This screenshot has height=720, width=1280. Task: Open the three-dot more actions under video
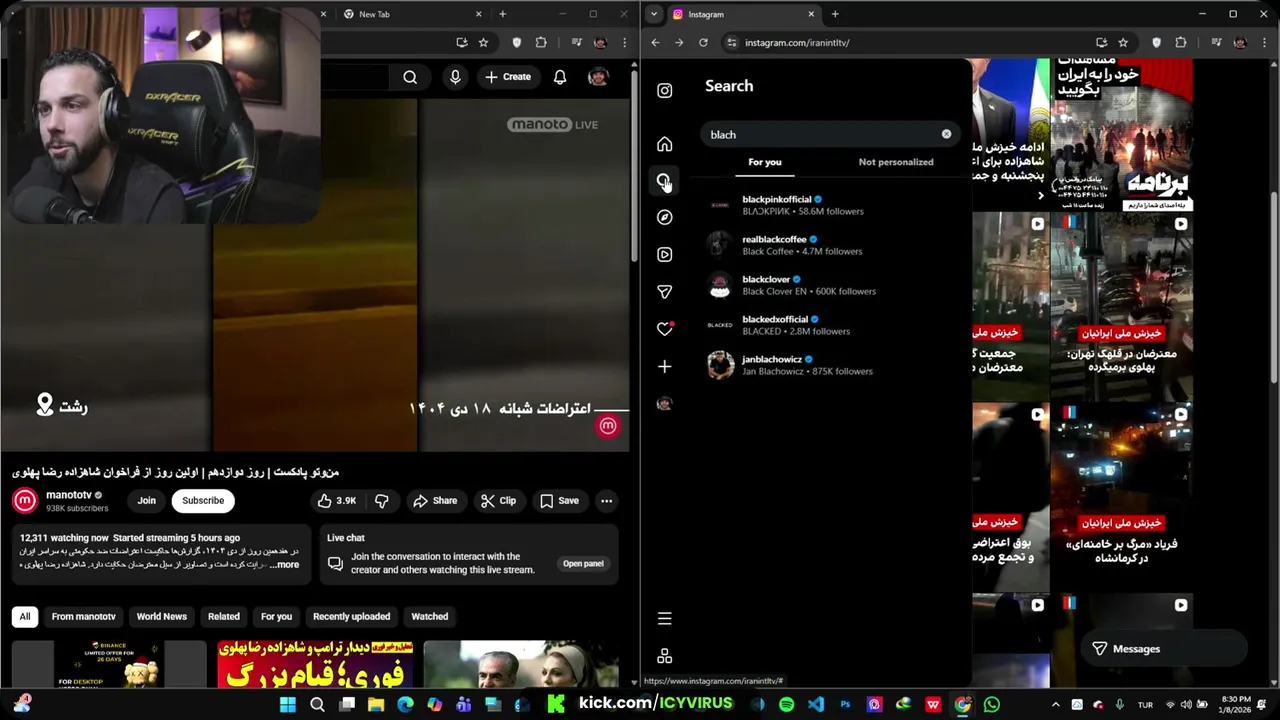pos(606,501)
